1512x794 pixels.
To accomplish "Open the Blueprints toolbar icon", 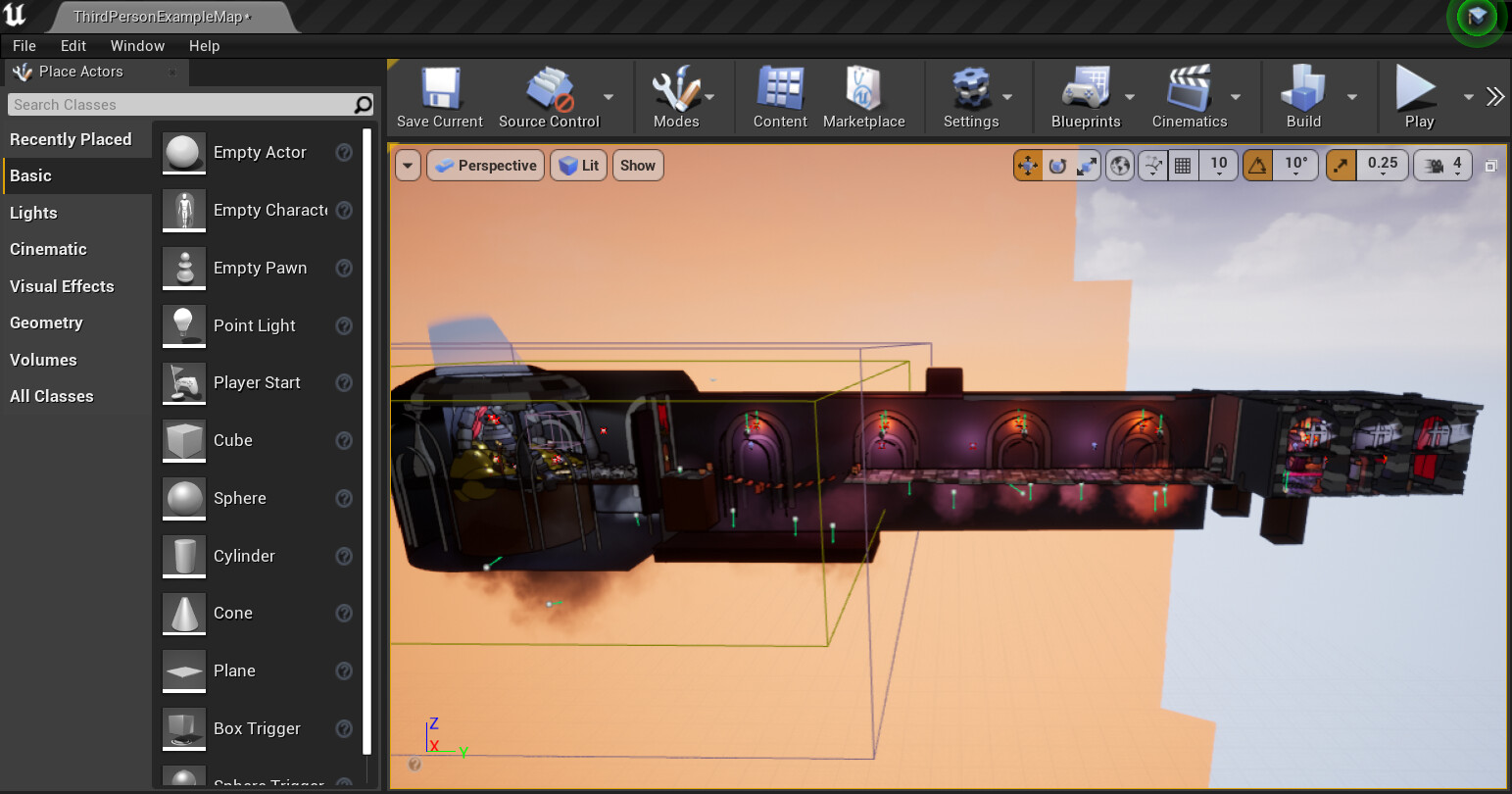I will (x=1088, y=96).
